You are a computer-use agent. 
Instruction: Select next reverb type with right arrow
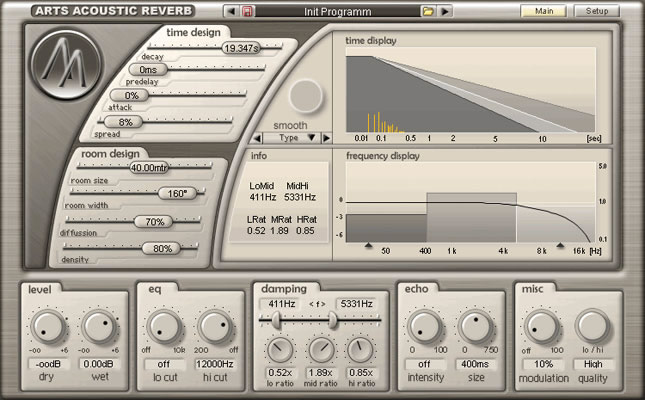click(325, 137)
